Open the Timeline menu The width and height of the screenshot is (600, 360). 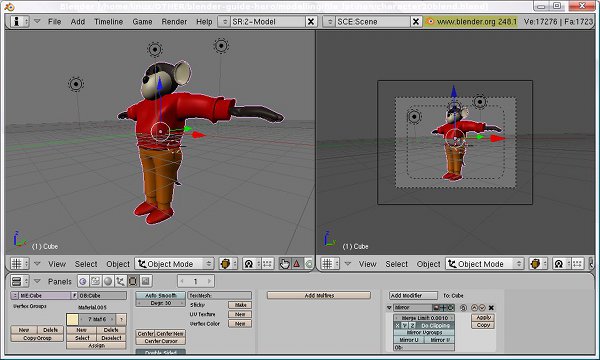click(109, 22)
